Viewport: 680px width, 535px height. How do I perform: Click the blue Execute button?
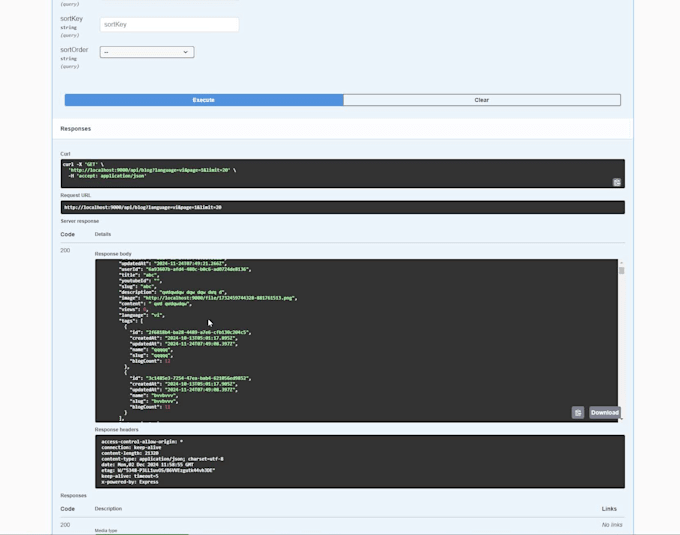tap(204, 100)
